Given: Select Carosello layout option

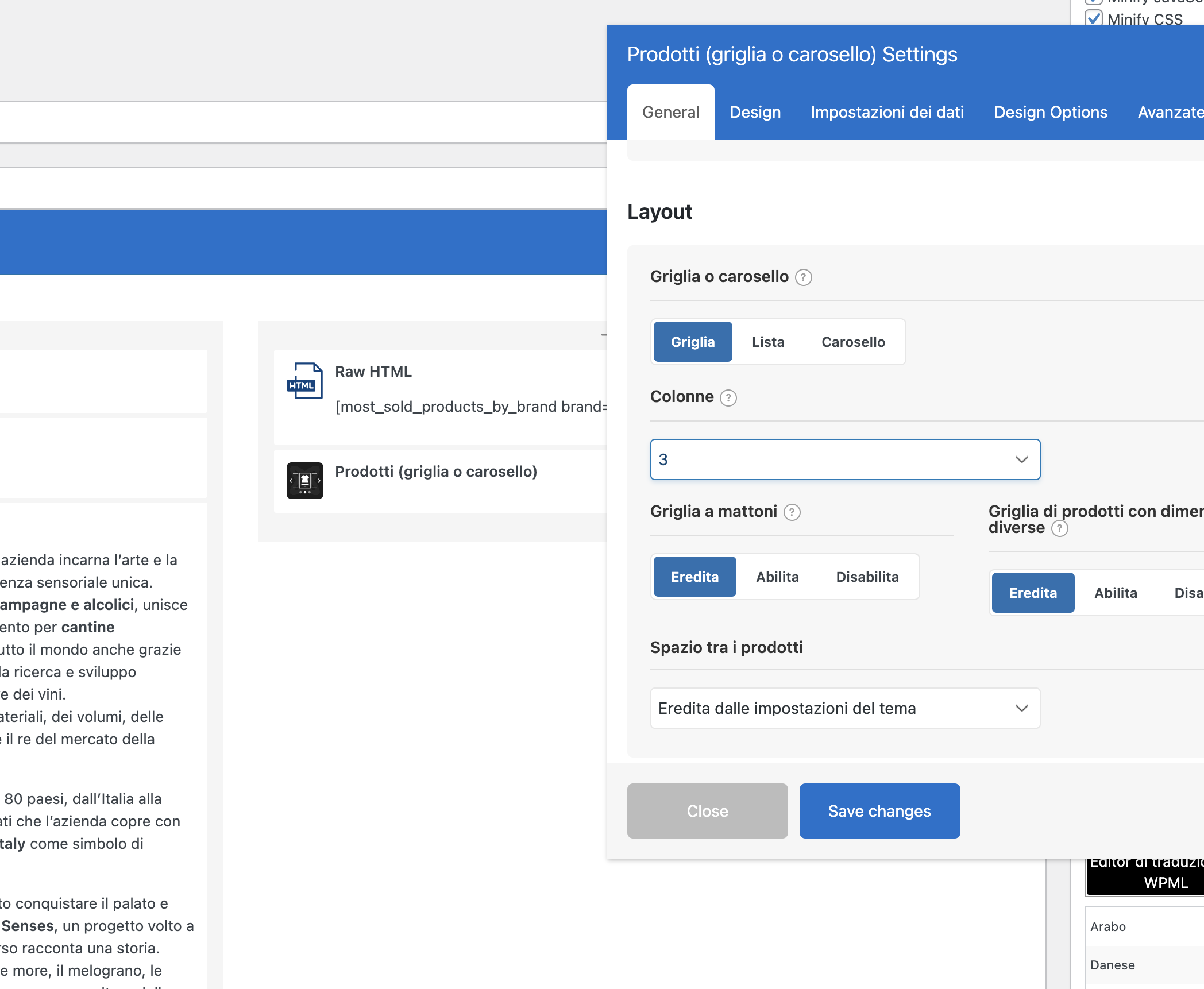Looking at the screenshot, I should click(x=853, y=342).
